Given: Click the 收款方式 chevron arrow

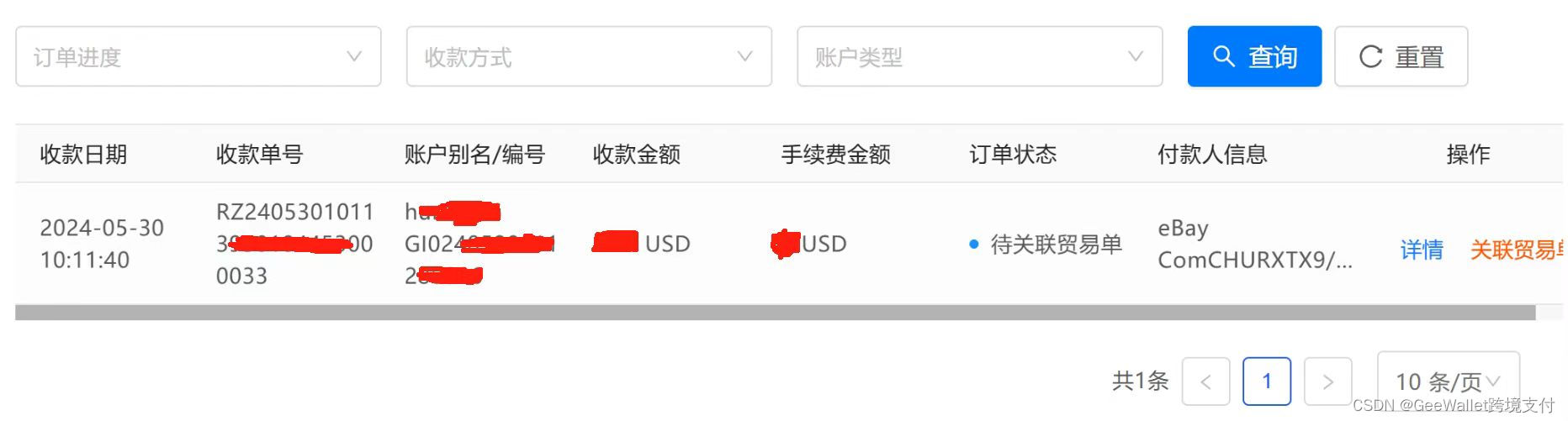Looking at the screenshot, I should tap(744, 56).
